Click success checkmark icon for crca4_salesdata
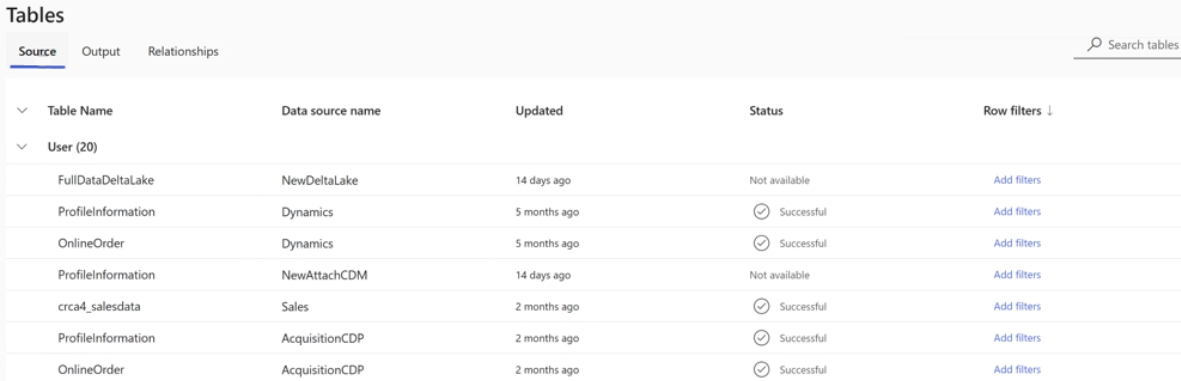 pos(761,306)
